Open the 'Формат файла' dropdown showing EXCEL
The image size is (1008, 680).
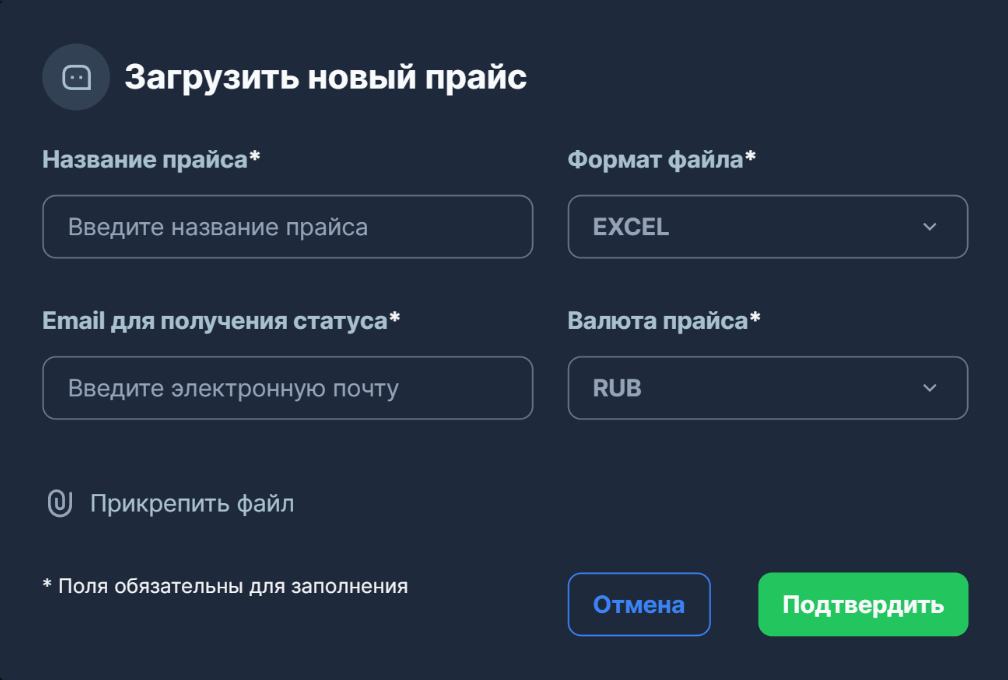pos(768,227)
